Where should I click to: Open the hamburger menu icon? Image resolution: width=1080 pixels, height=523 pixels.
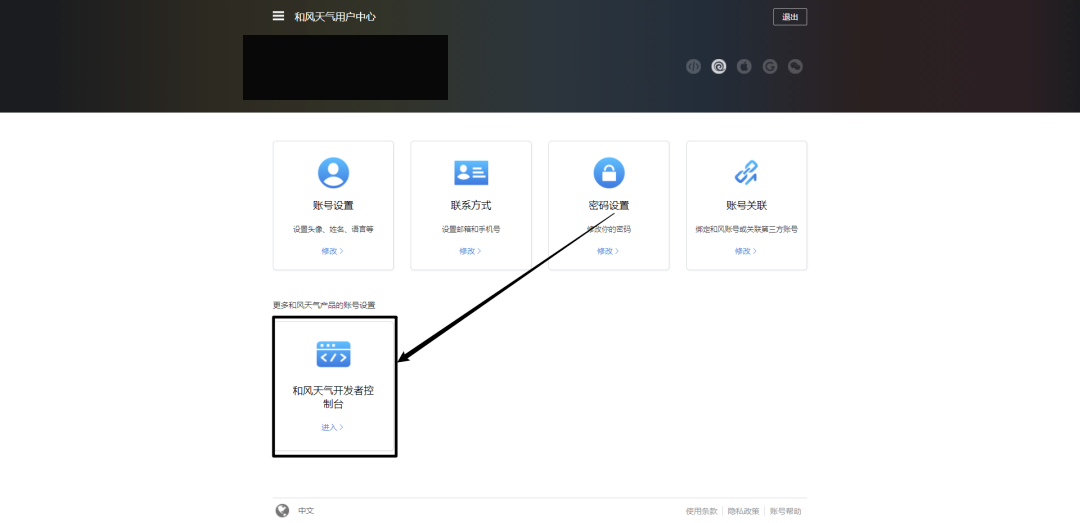pos(278,16)
